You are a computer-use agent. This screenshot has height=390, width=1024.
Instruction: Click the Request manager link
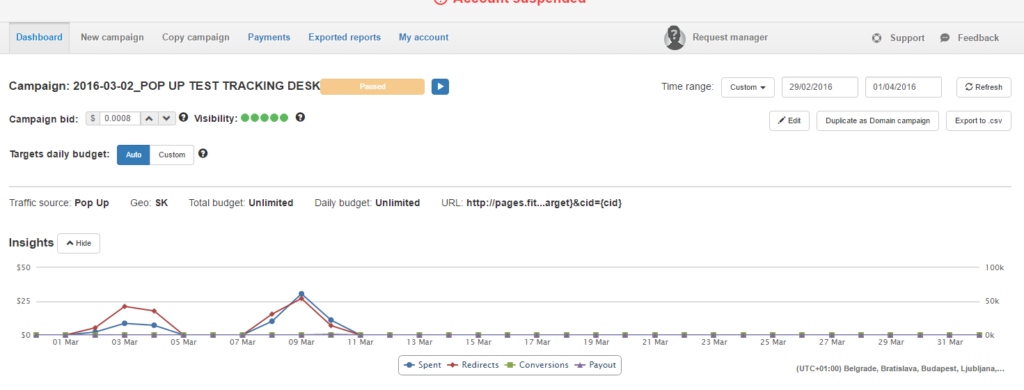coord(730,37)
